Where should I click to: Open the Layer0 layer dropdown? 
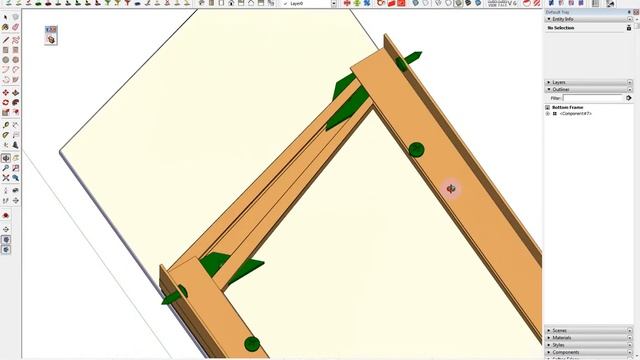(x=333, y=3)
